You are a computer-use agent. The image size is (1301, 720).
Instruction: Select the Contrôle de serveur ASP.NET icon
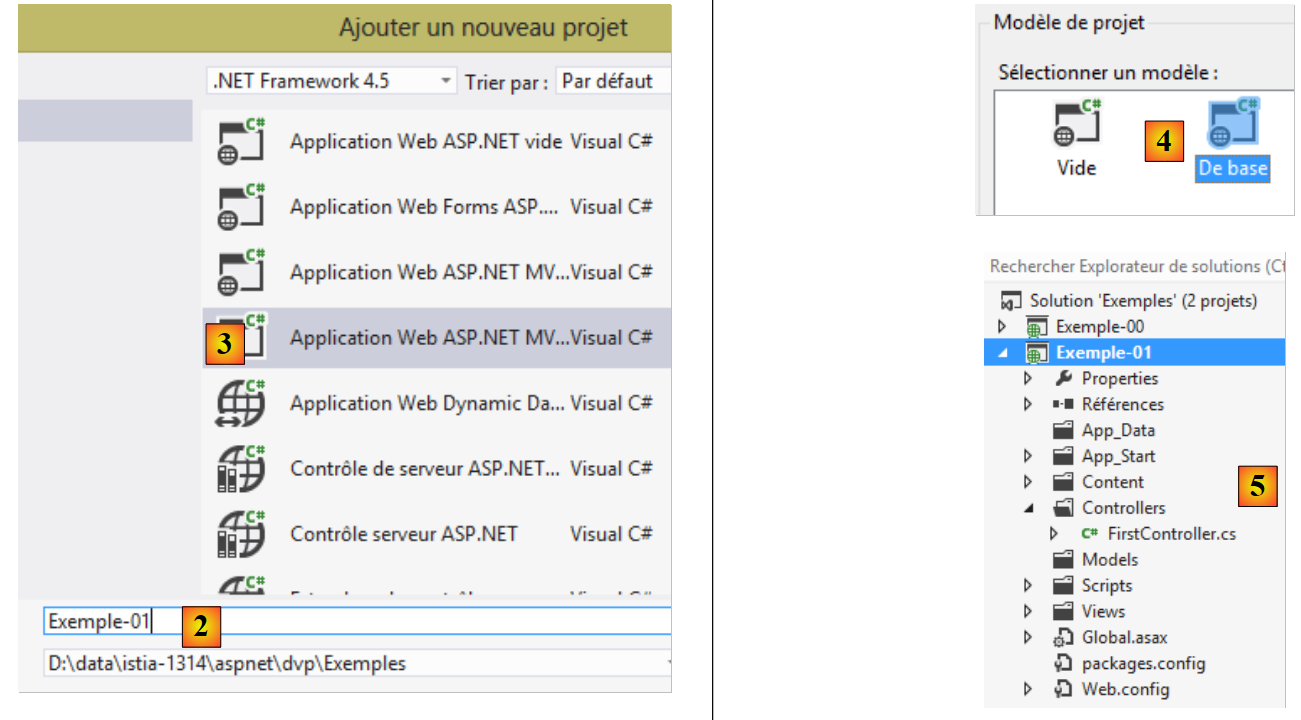click(x=241, y=469)
